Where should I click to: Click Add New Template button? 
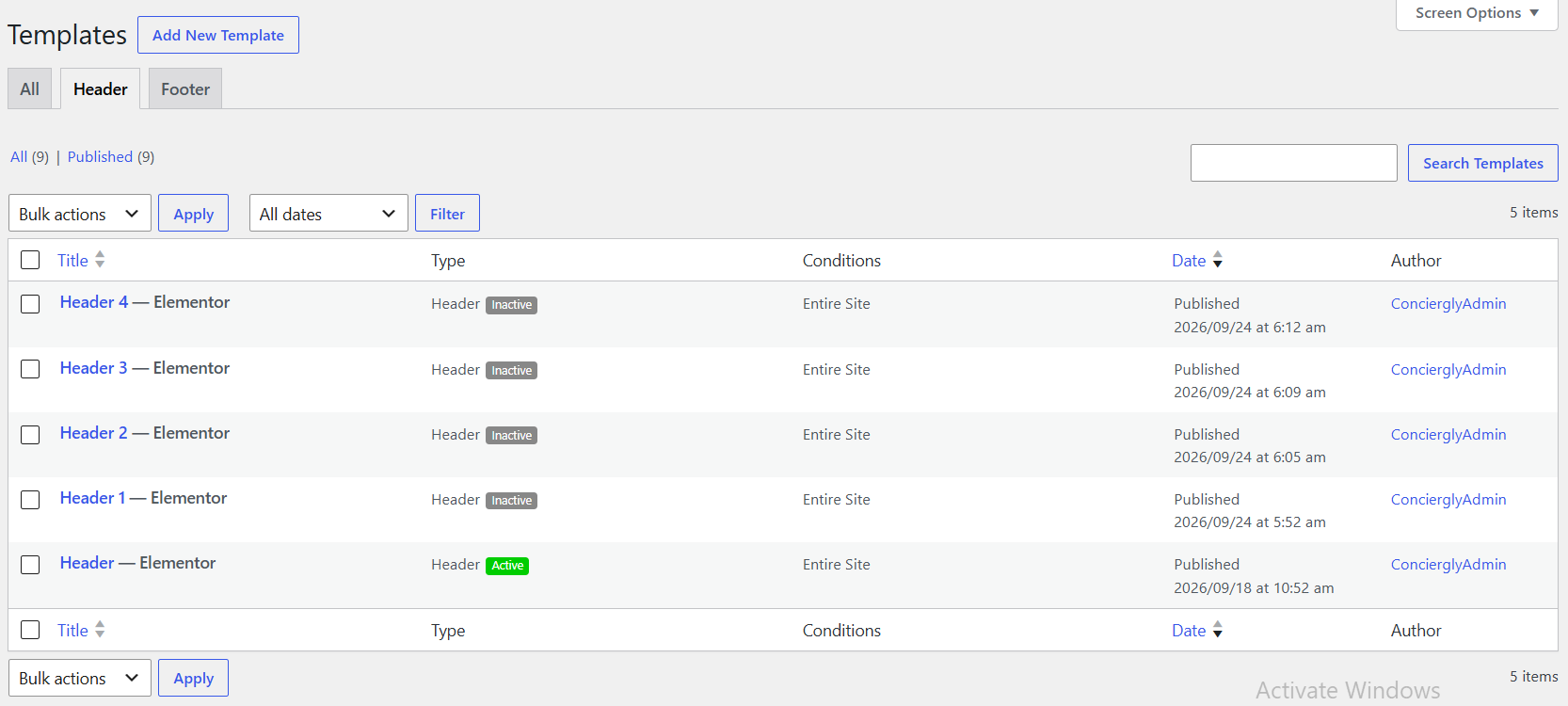point(218,35)
